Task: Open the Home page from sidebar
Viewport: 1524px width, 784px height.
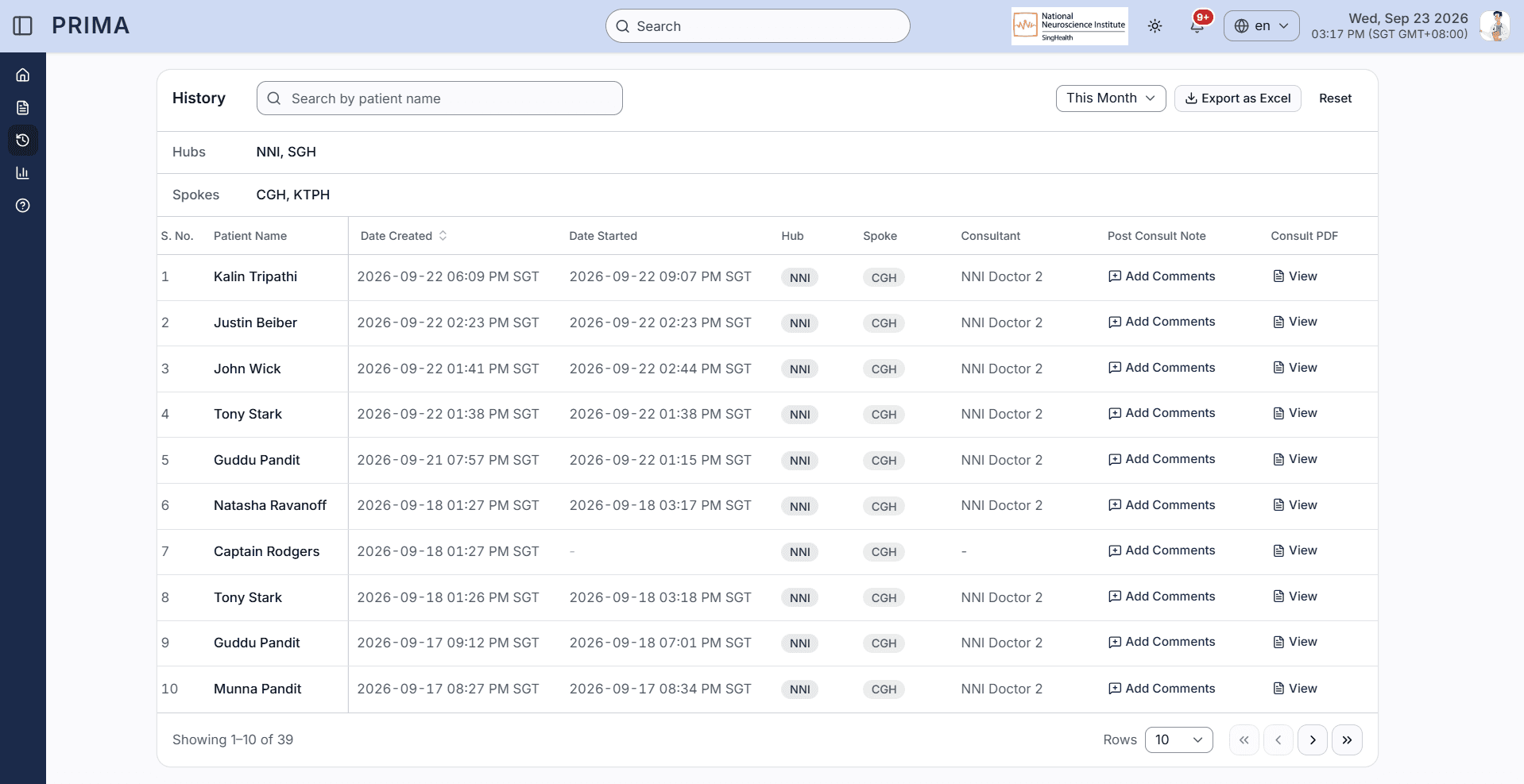Action: tap(23, 75)
